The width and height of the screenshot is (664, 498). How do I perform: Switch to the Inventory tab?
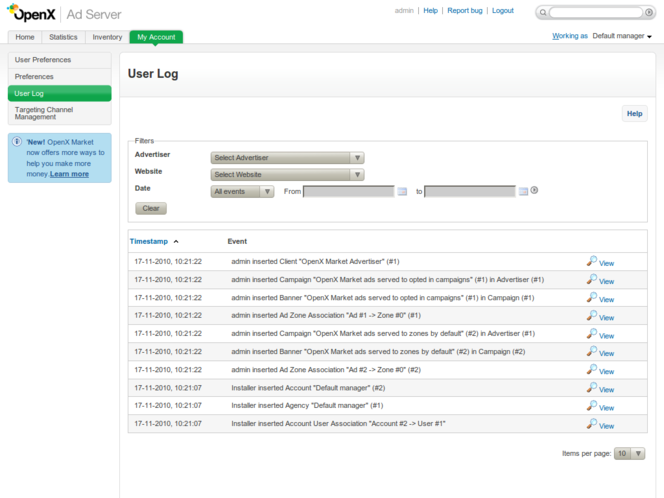(107, 37)
